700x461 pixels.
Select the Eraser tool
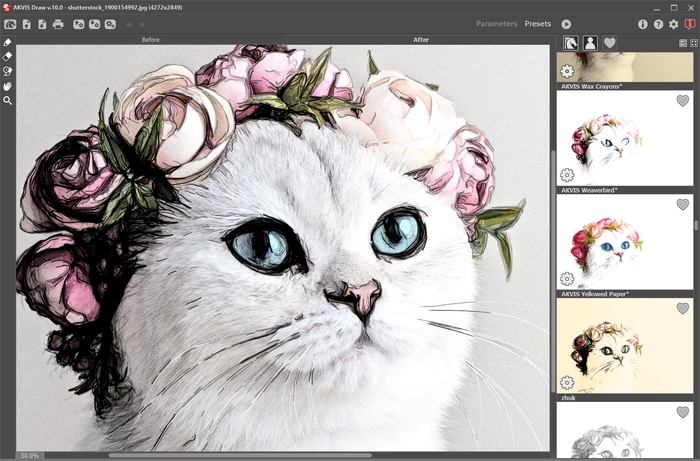pyautogui.click(x=7, y=57)
